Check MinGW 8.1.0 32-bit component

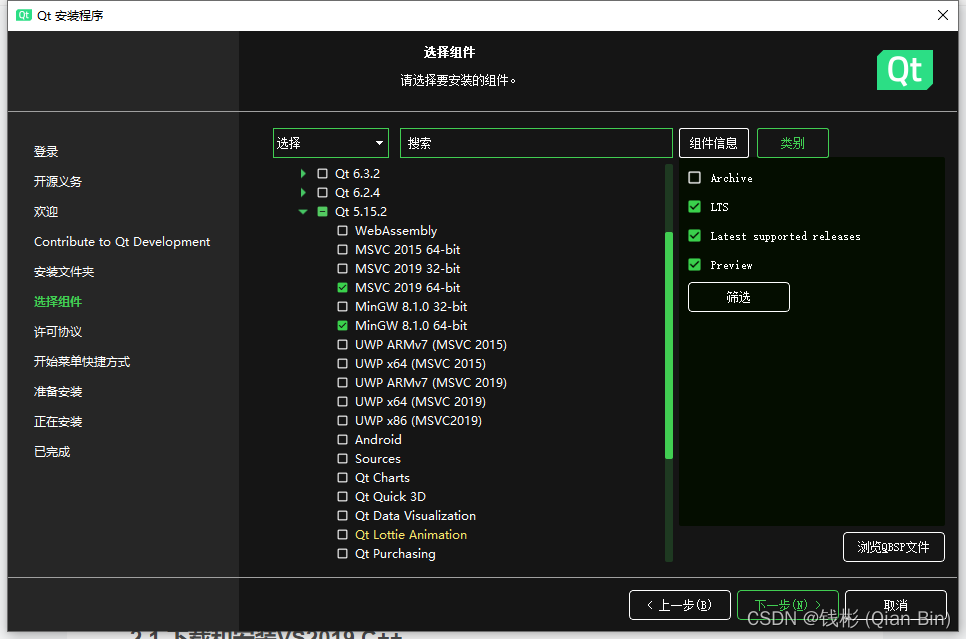343,307
